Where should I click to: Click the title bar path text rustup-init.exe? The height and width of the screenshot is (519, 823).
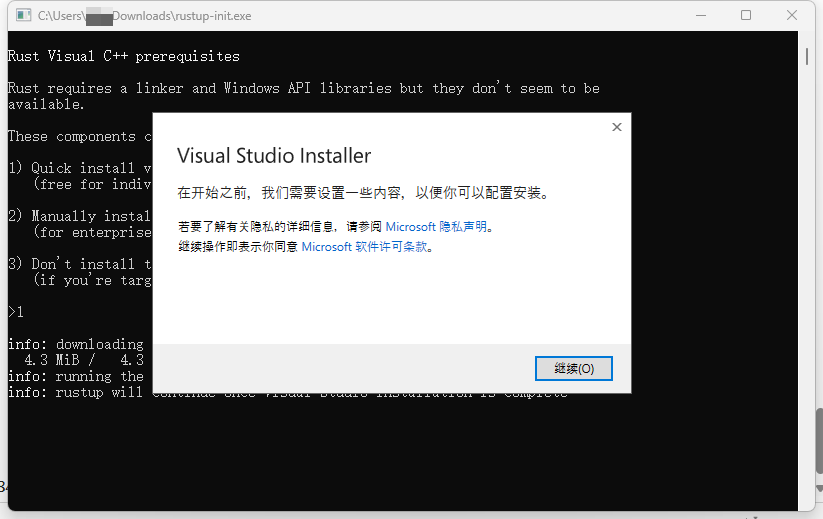144,16
